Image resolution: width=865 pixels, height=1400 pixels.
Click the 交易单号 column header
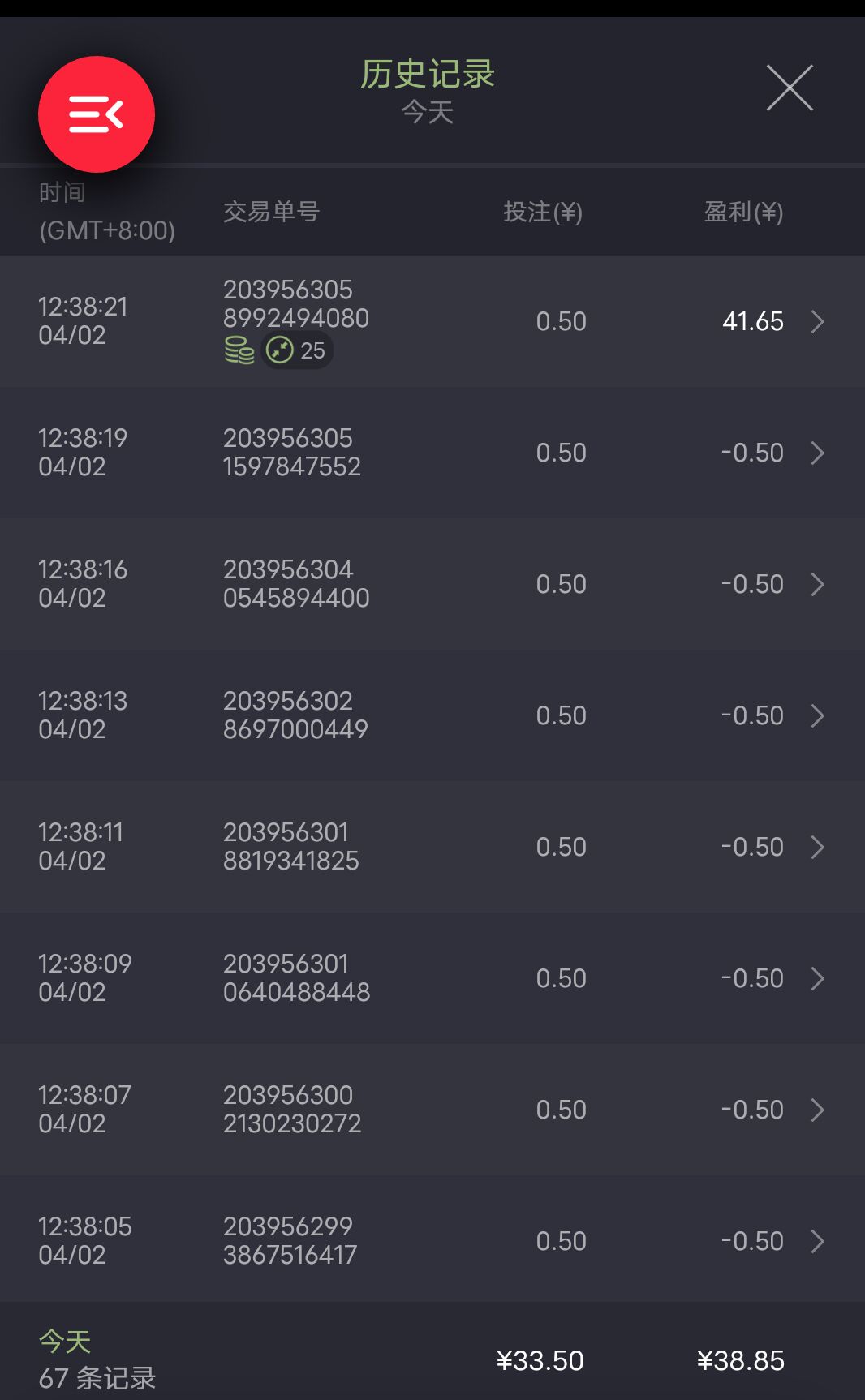pos(271,212)
